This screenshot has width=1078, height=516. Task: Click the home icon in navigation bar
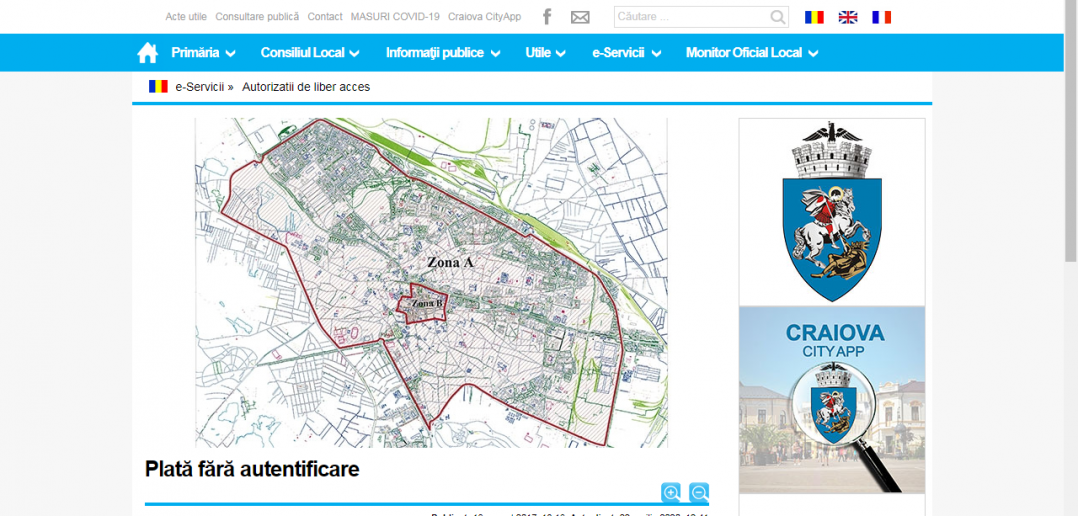[x=148, y=53]
